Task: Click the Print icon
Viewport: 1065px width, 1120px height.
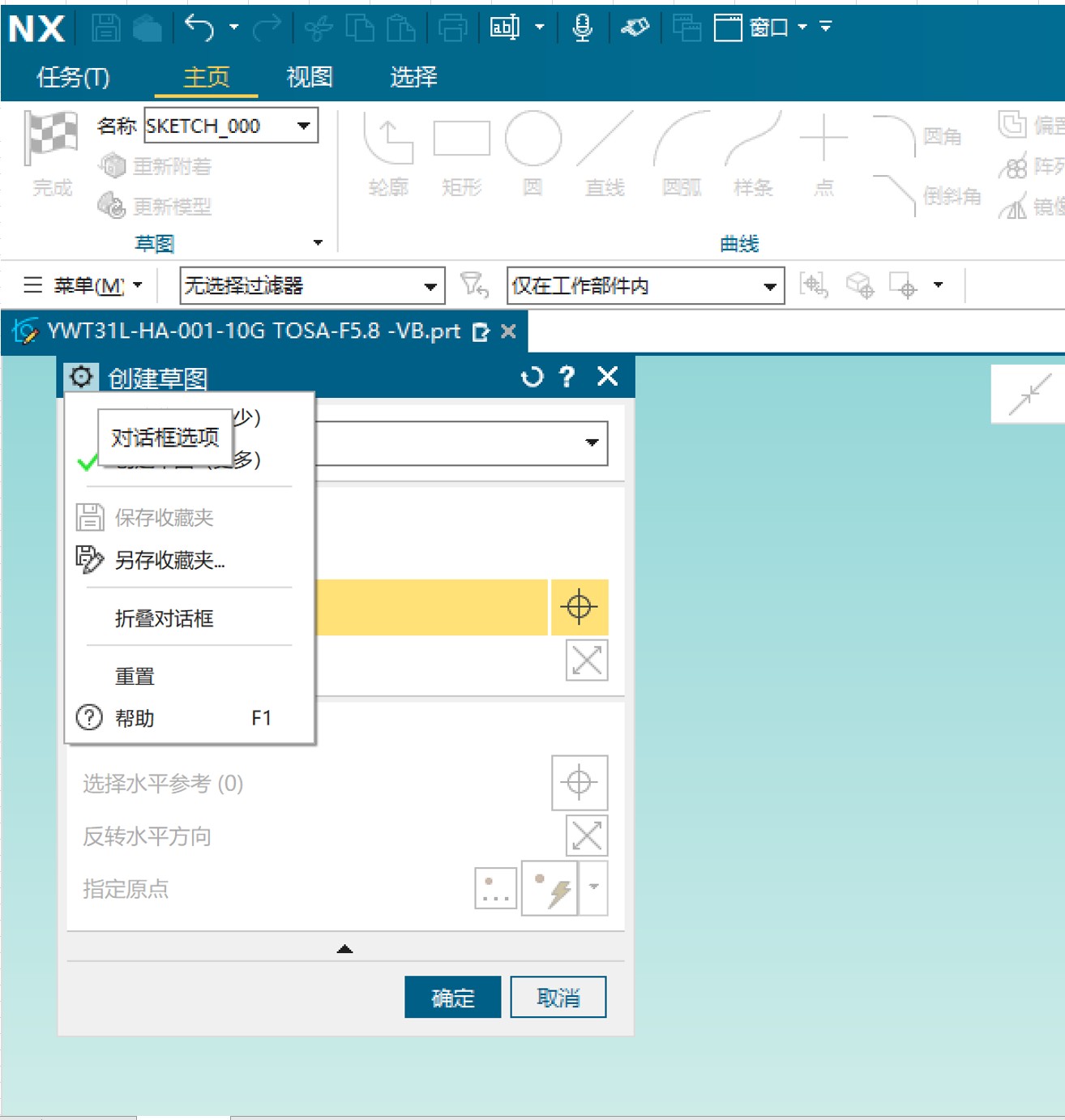Action: click(453, 28)
